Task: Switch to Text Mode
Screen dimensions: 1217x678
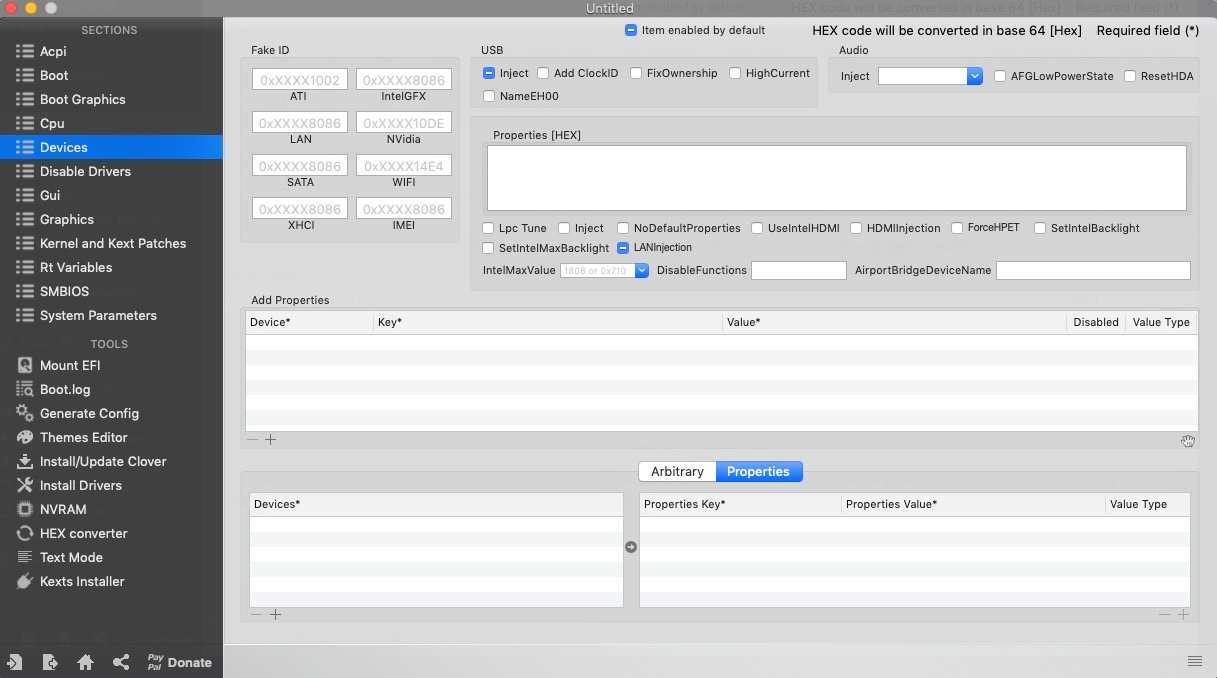Action: pos(71,557)
